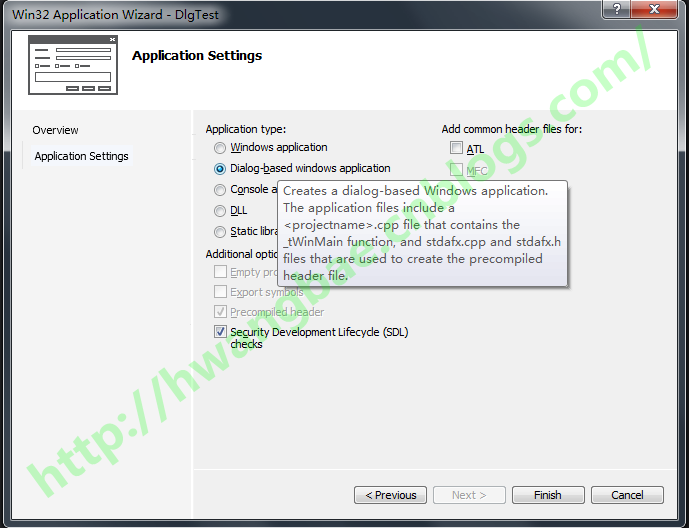Viewport: 689px width, 528px height.
Task: Toggle Export symbols checkbox
Action: tap(220, 292)
